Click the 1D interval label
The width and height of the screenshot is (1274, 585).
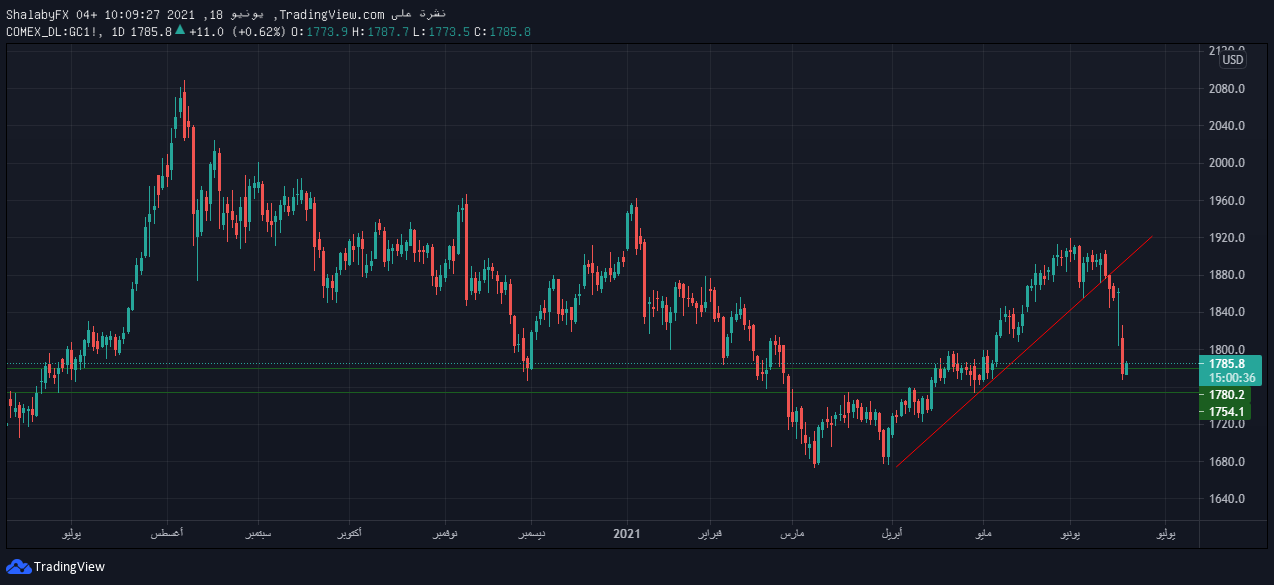[120, 32]
